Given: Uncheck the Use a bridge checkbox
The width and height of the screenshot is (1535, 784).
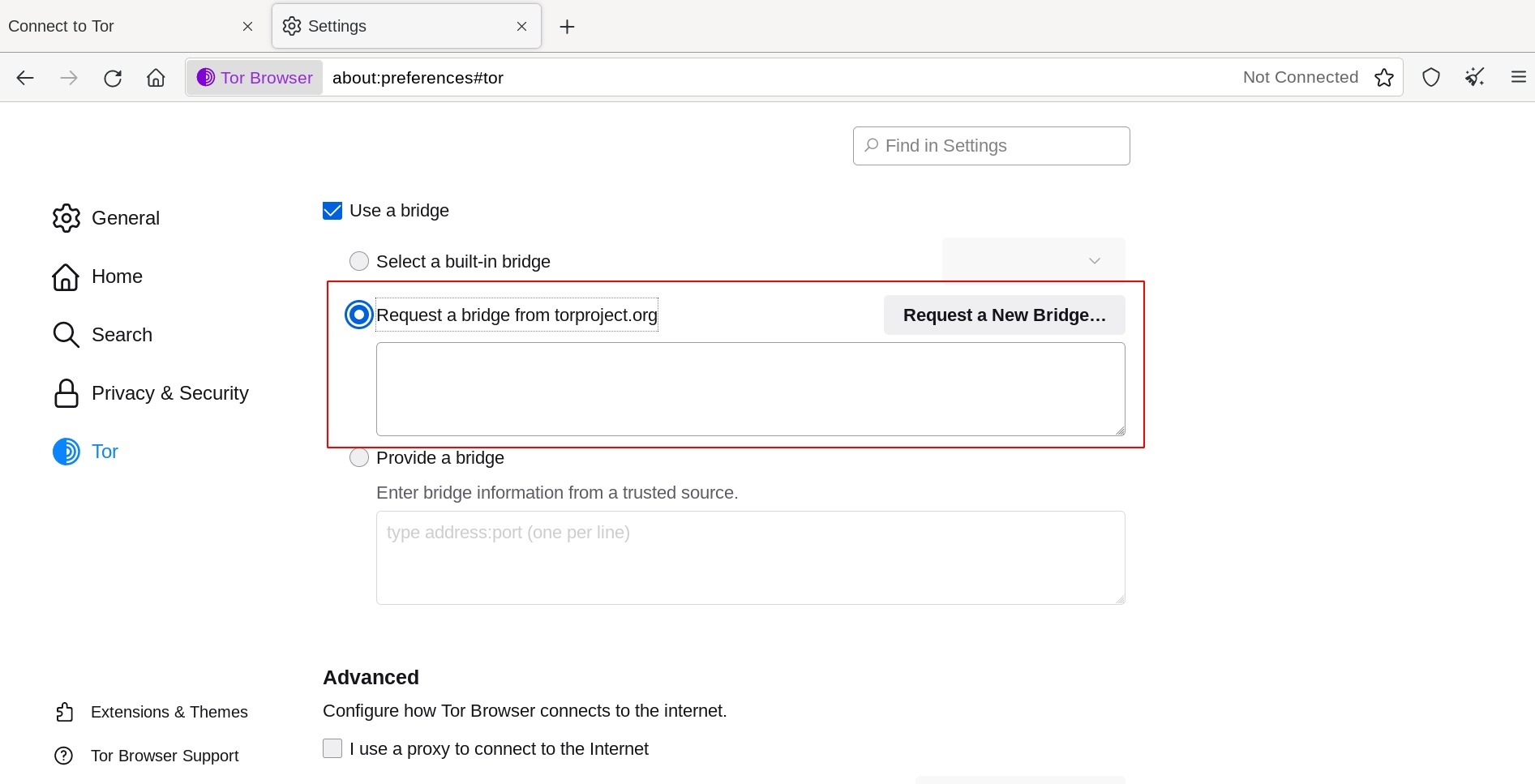Looking at the screenshot, I should [332, 211].
